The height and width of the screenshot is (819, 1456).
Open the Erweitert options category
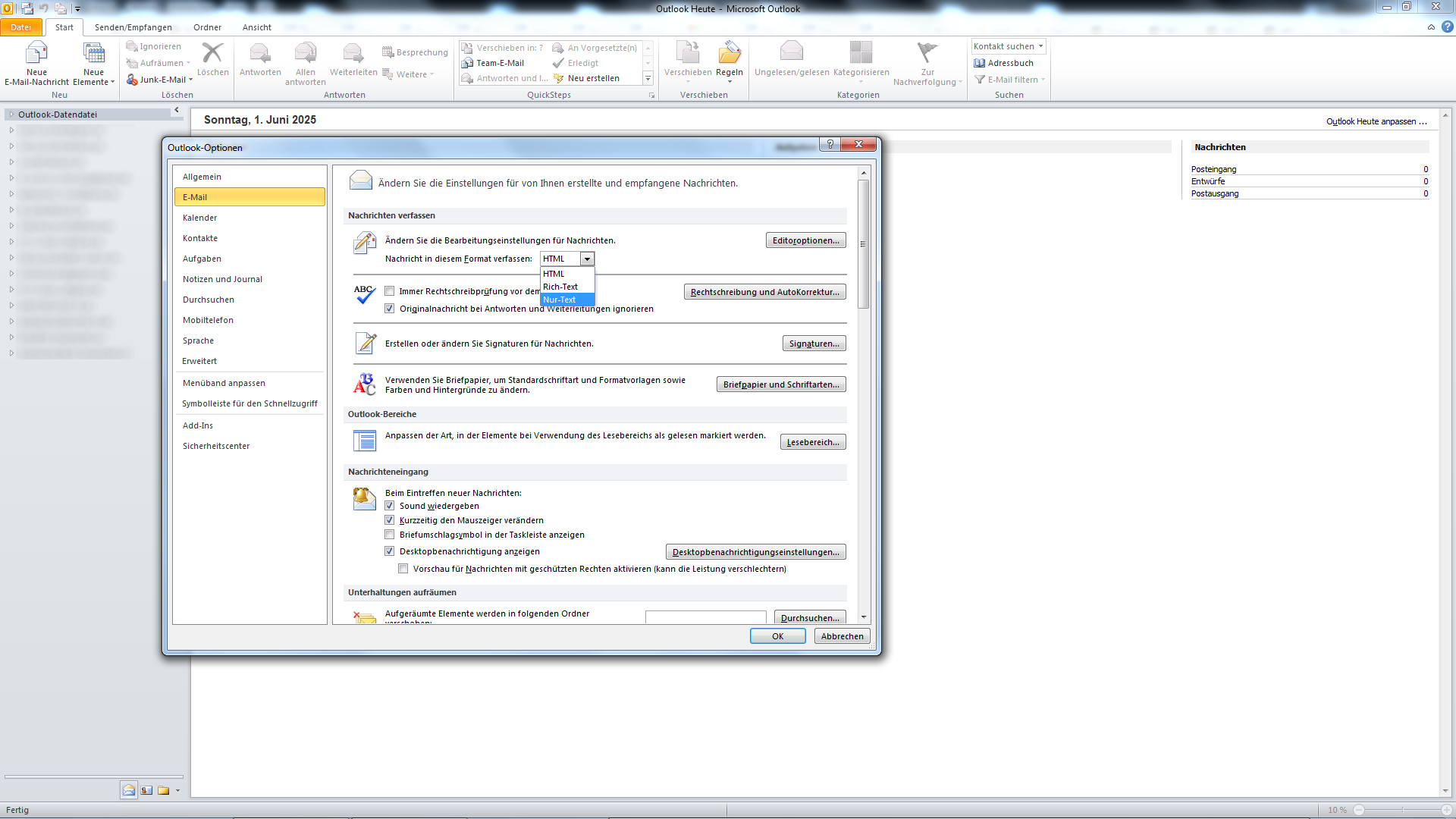click(x=199, y=361)
